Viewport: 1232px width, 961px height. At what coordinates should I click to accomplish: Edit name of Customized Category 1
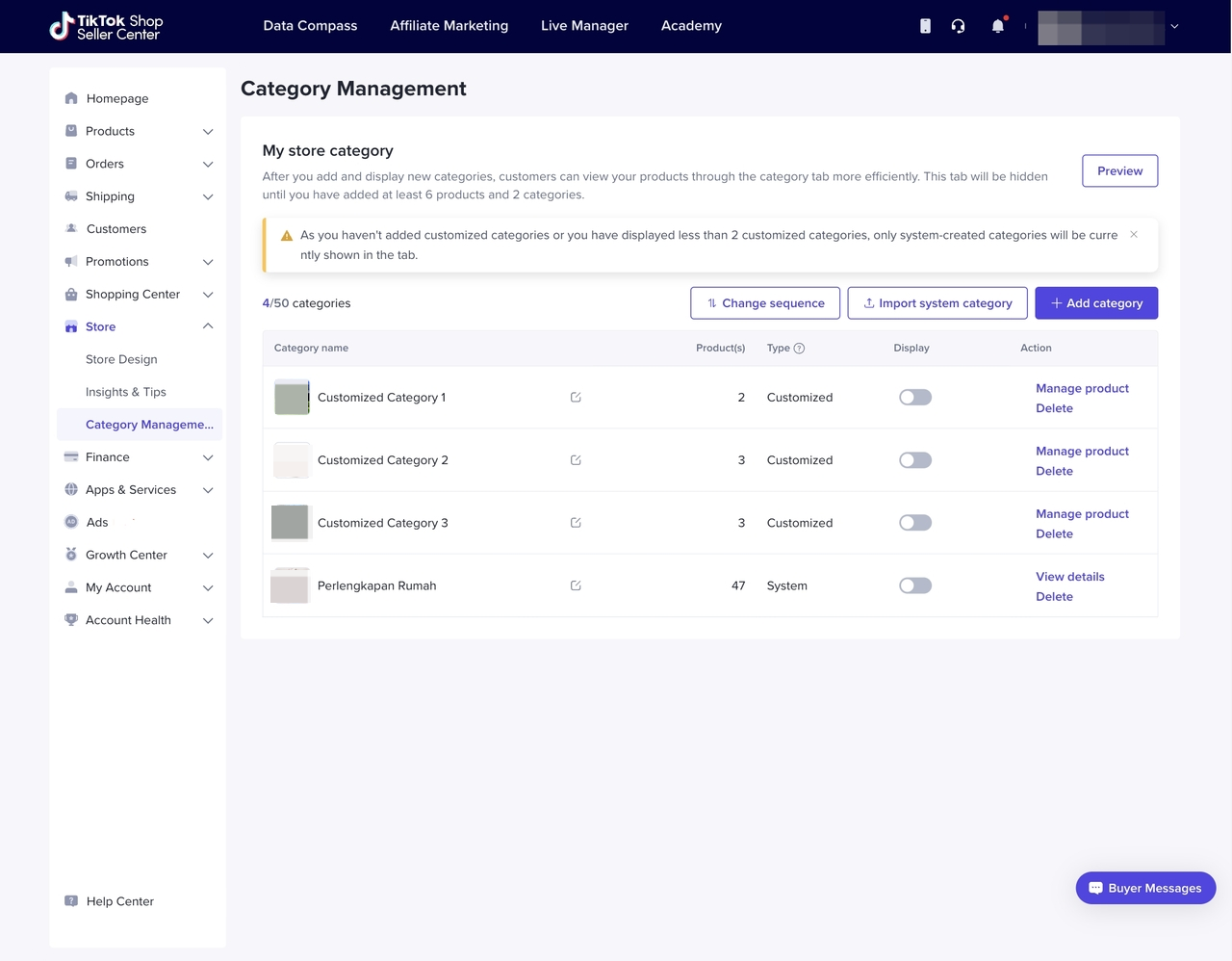pos(576,398)
